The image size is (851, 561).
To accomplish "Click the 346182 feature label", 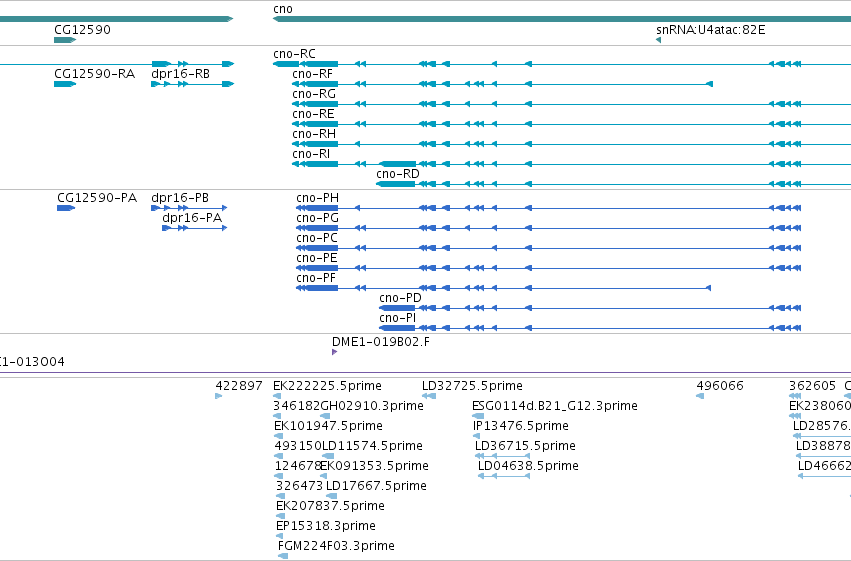I will [296, 406].
